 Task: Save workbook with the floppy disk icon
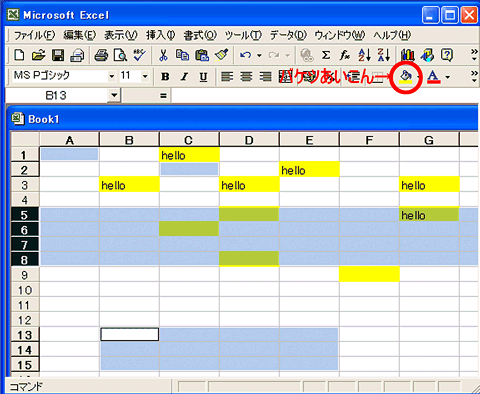coord(58,55)
